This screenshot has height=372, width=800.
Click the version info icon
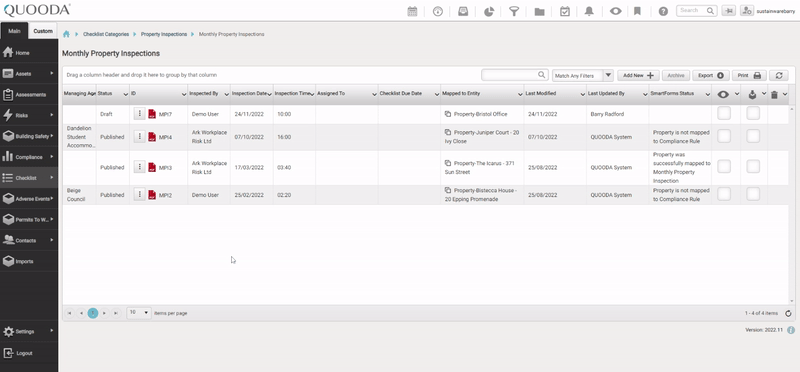(x=791, y=330)
